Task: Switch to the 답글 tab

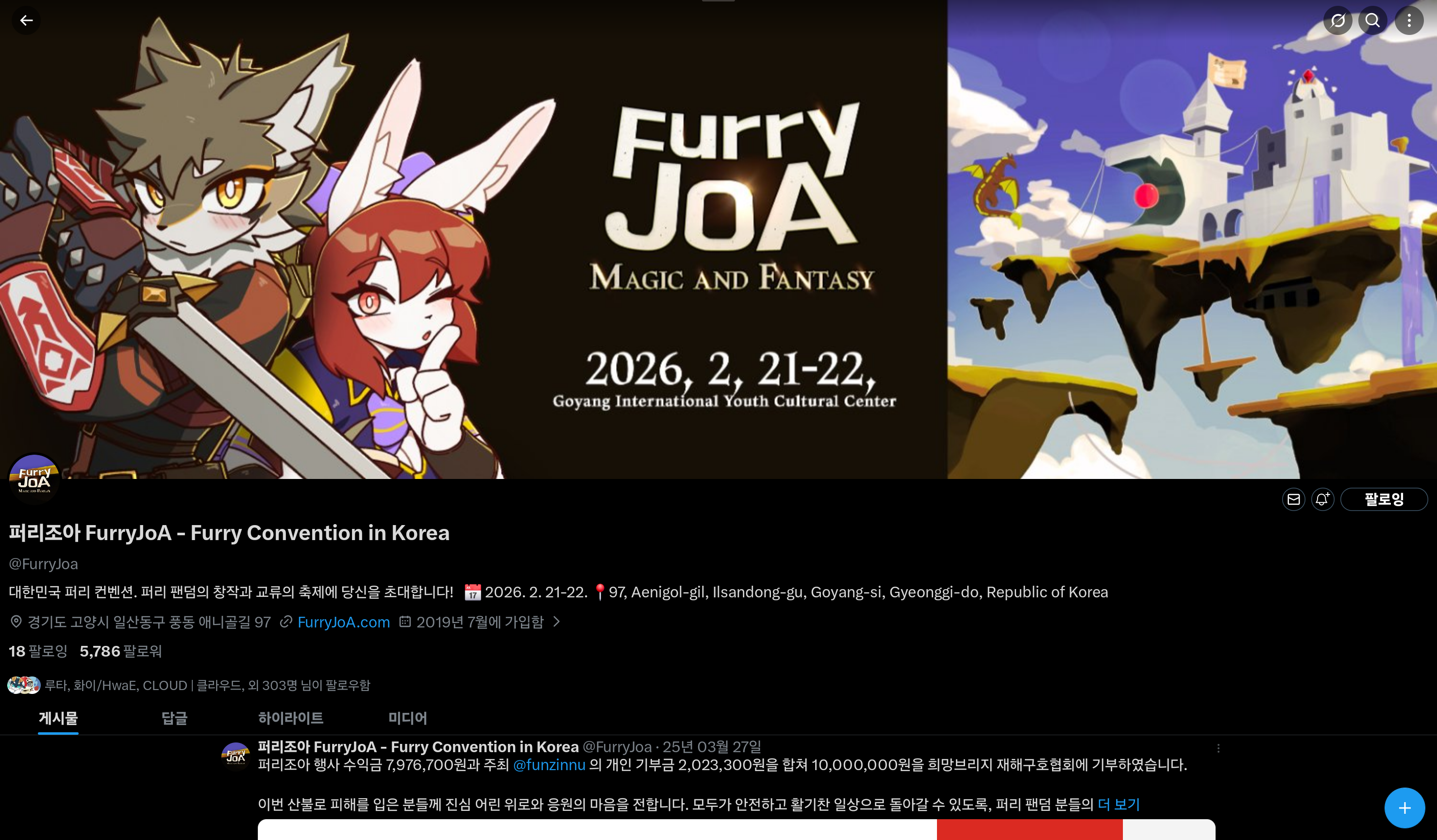Action: tap(174, 718)
